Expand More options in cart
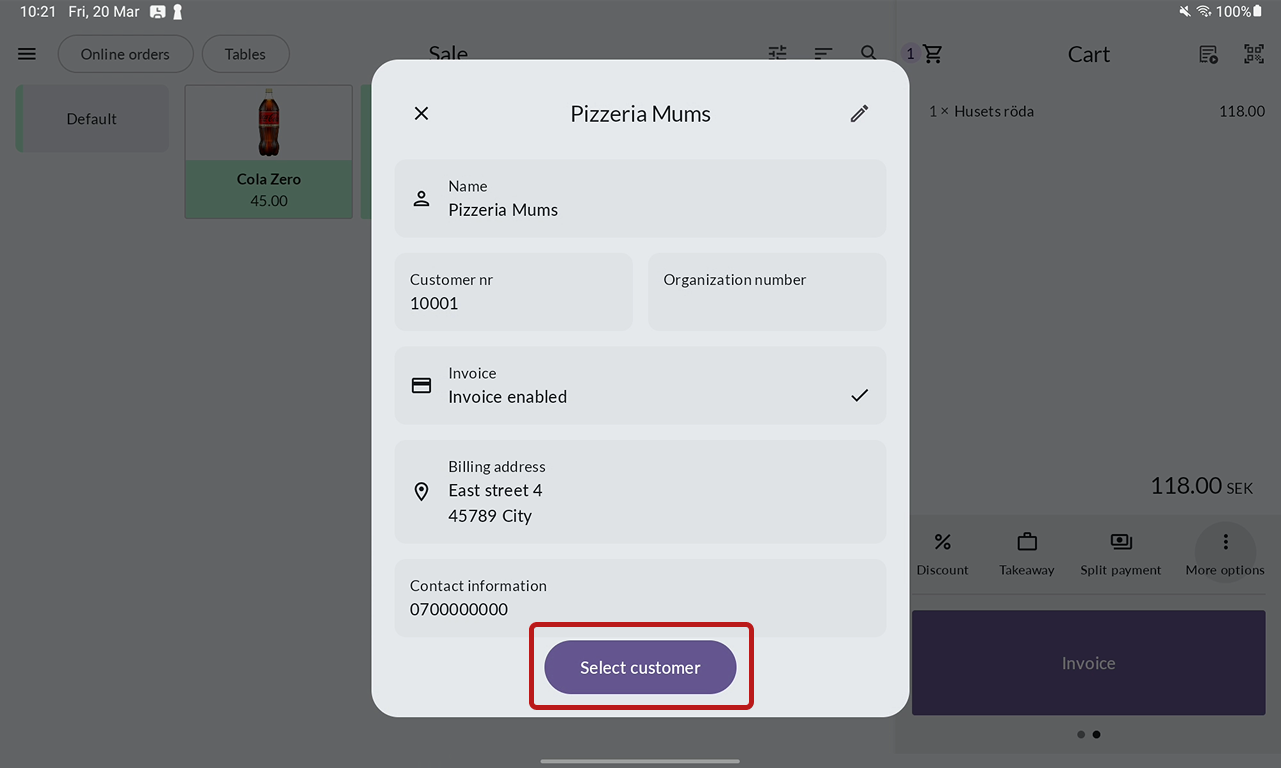The height and width of the screenshot is (769, 1281). [x=1225, y=552]
